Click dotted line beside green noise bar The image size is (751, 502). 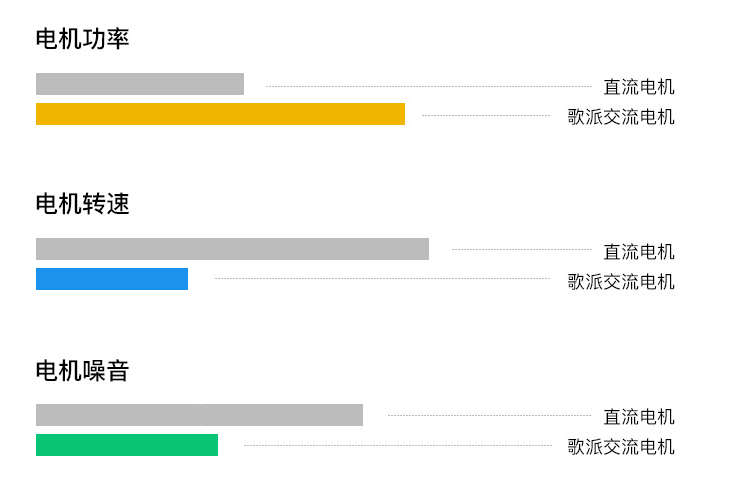pyautogui.click(x=398, y=445)
